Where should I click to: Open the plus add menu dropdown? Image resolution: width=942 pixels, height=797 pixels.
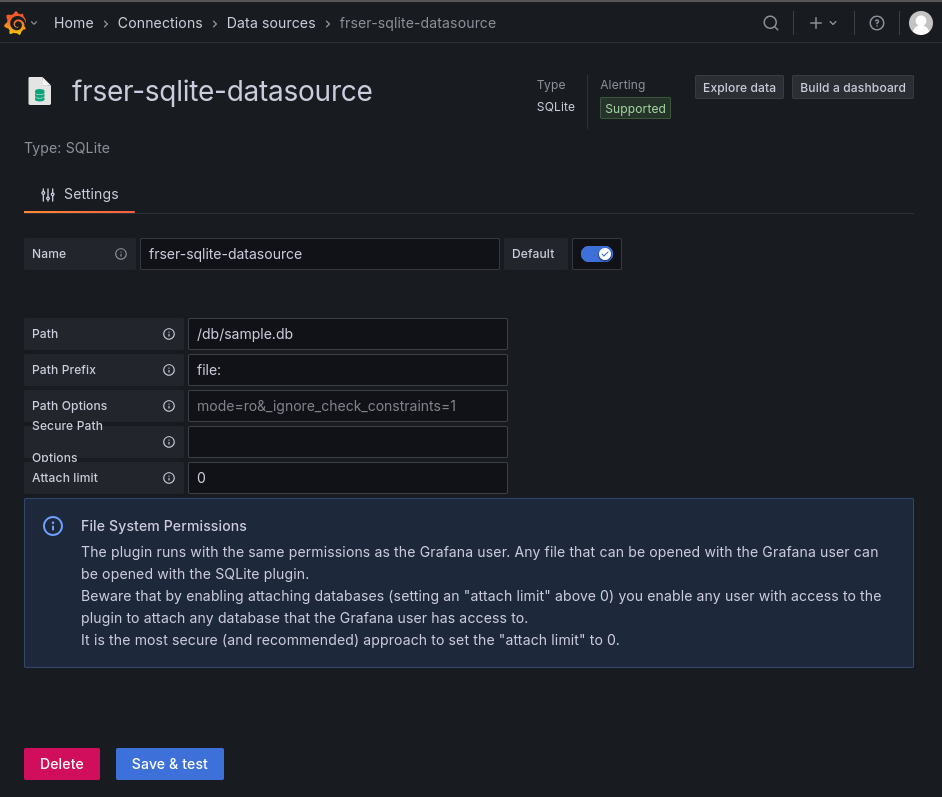click(x=822, y=22)
